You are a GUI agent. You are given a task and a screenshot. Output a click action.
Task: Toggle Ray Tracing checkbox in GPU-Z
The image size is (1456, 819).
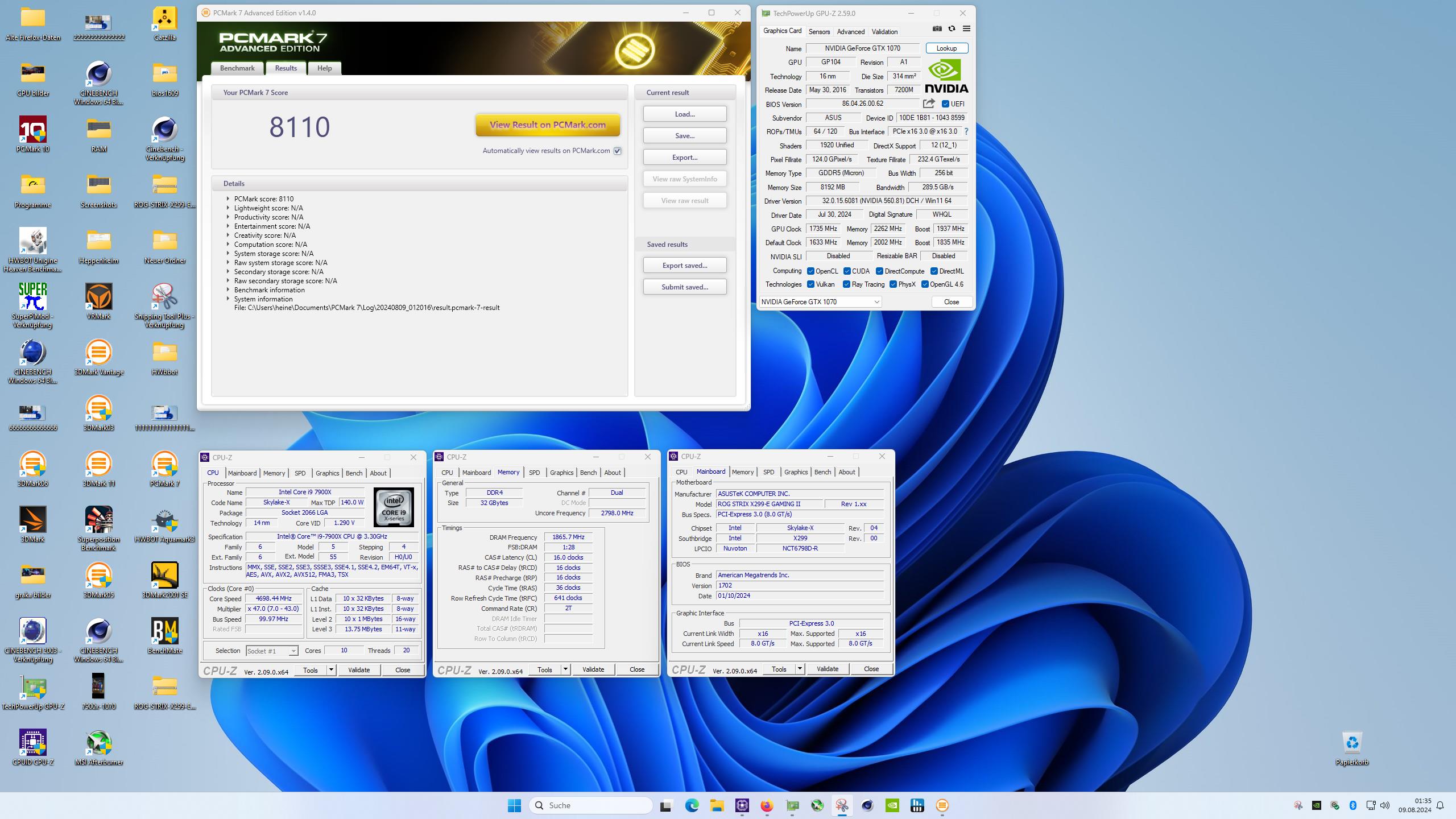click(x=846, y=284)
